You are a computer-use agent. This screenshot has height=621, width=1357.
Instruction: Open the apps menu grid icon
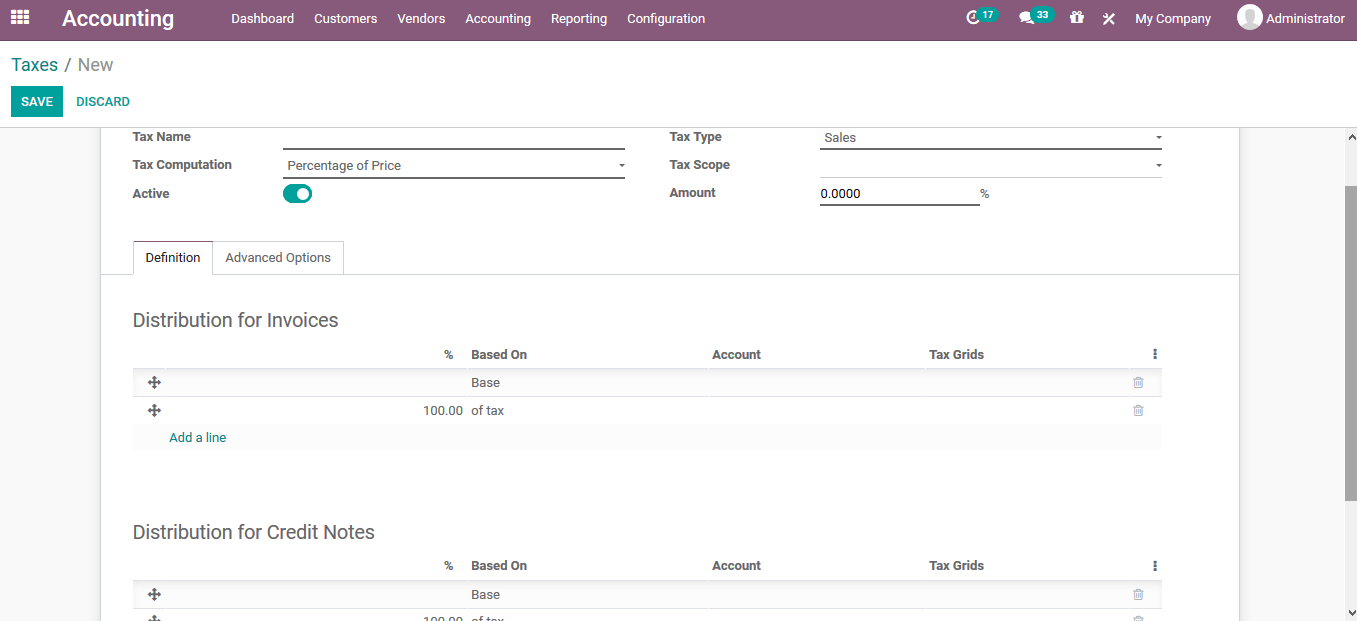[19, 18]
